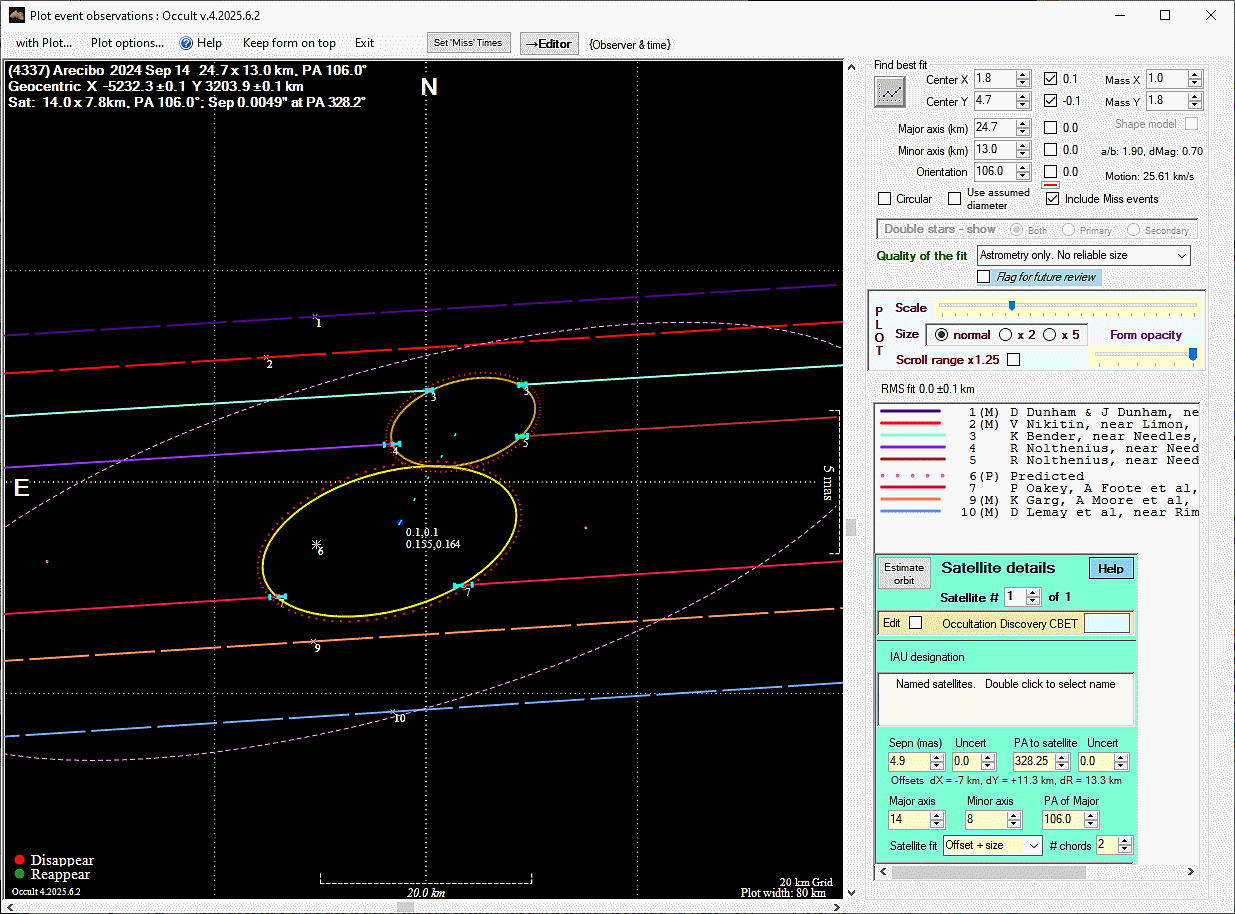The image size is (1235, 914).
Task: Click the →Editor button
Action: [x=549, y=43]
